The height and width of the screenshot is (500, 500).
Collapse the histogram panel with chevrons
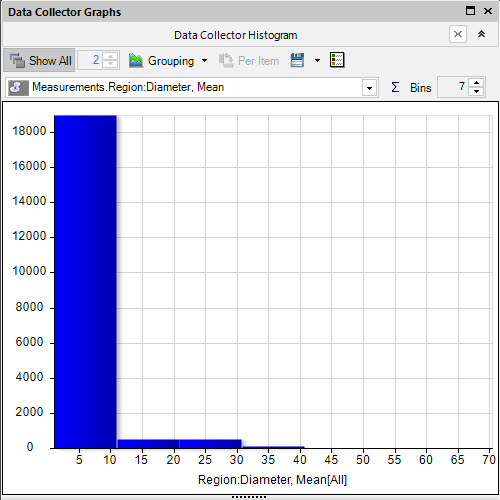[481, 34]
